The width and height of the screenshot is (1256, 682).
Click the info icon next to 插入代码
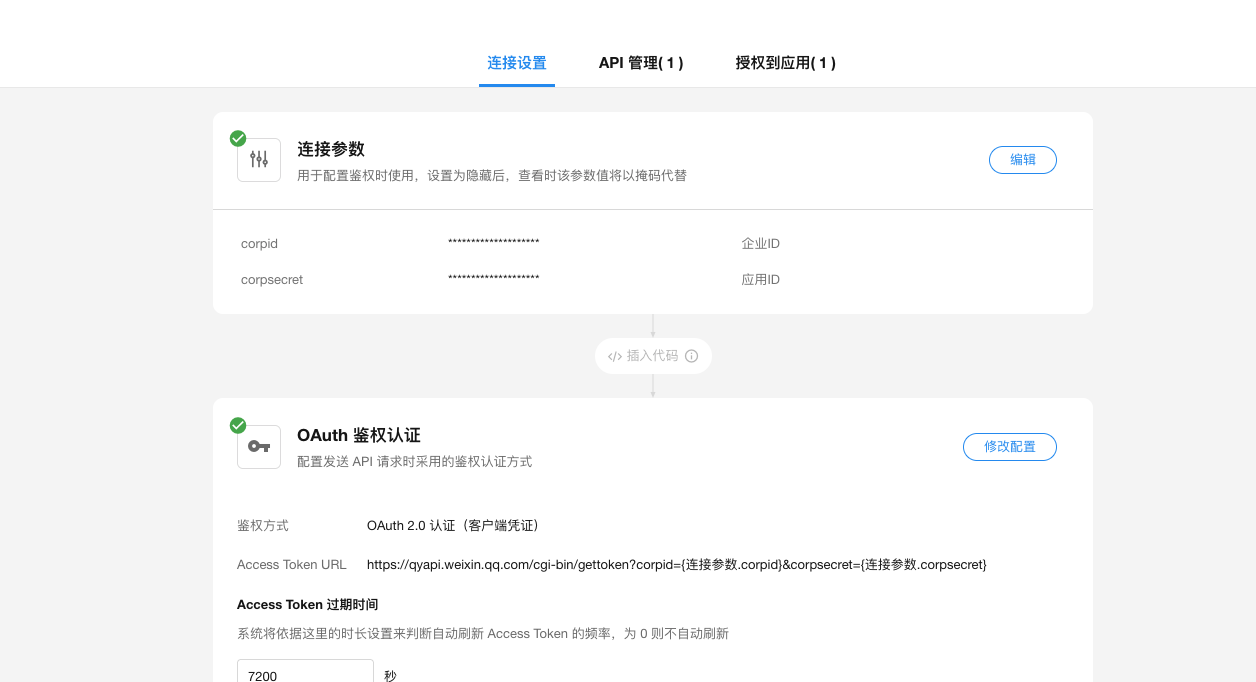pos(691,356)
